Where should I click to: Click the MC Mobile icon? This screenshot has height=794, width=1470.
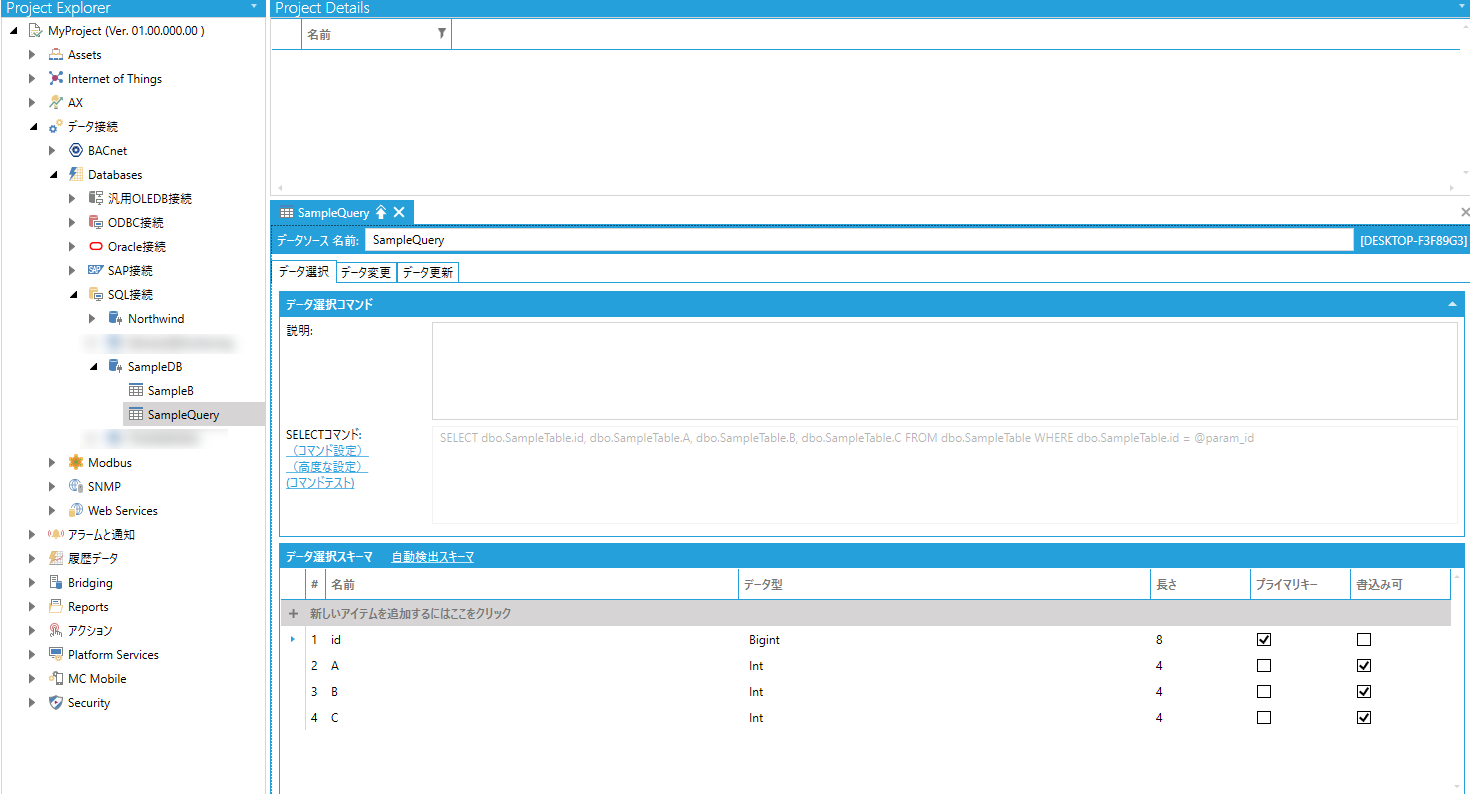coord(56,679)
